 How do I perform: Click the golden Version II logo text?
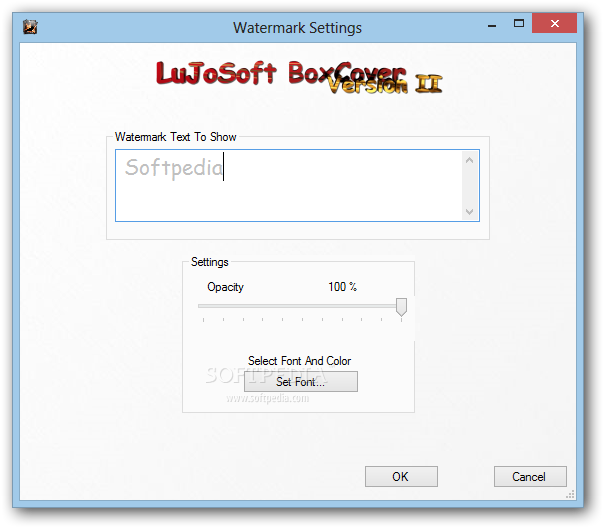[x=385, y=84]
